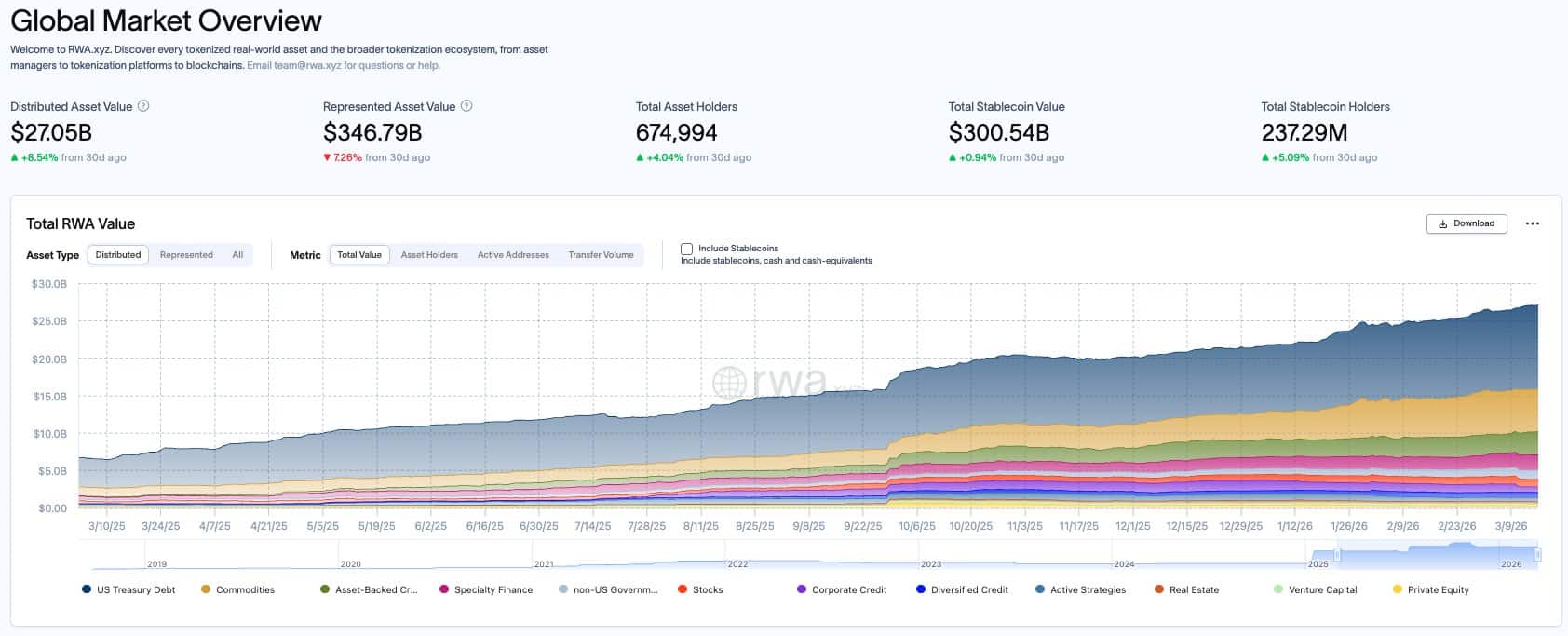The height and width of the screenshot is (636, 1568).
Task: Click the right handle of the range slider
Action: pos(1537,555)
